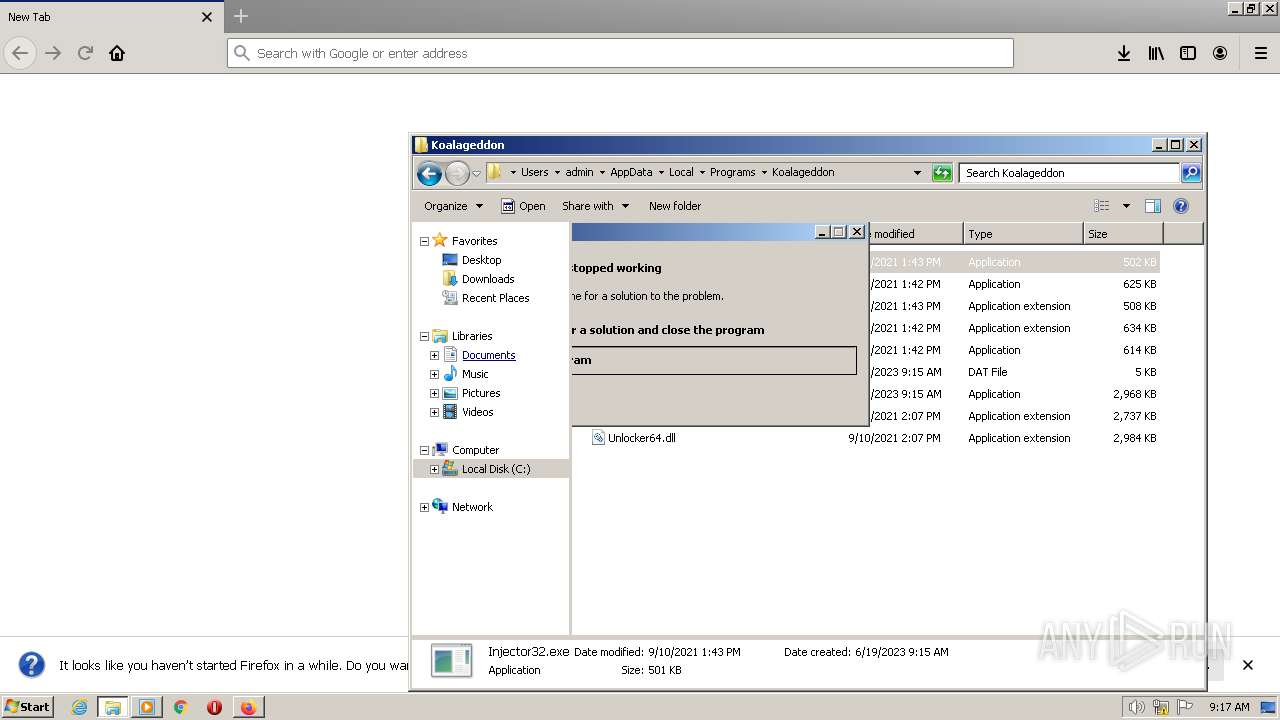1280x720 pixels.
Task: Select Local Disk (C:)
Action: [496, 469]
